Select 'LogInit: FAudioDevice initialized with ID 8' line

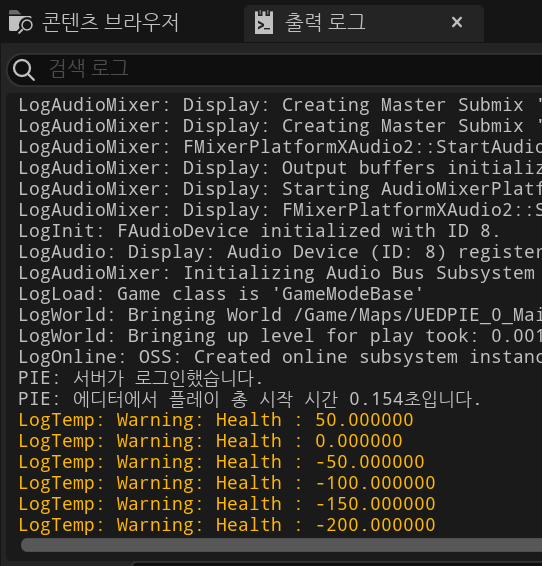coord(259,231)
